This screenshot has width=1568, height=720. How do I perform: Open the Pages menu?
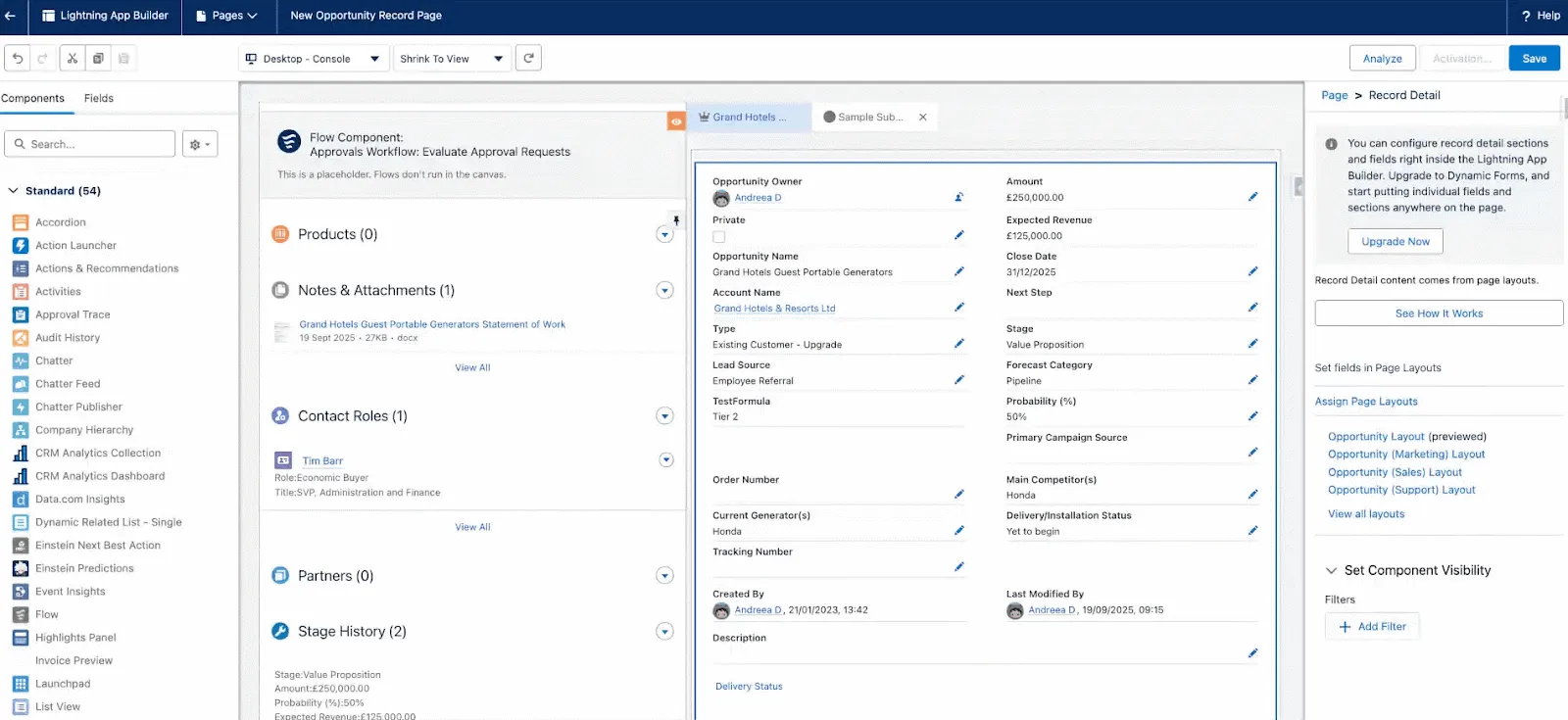coord(226,16)
